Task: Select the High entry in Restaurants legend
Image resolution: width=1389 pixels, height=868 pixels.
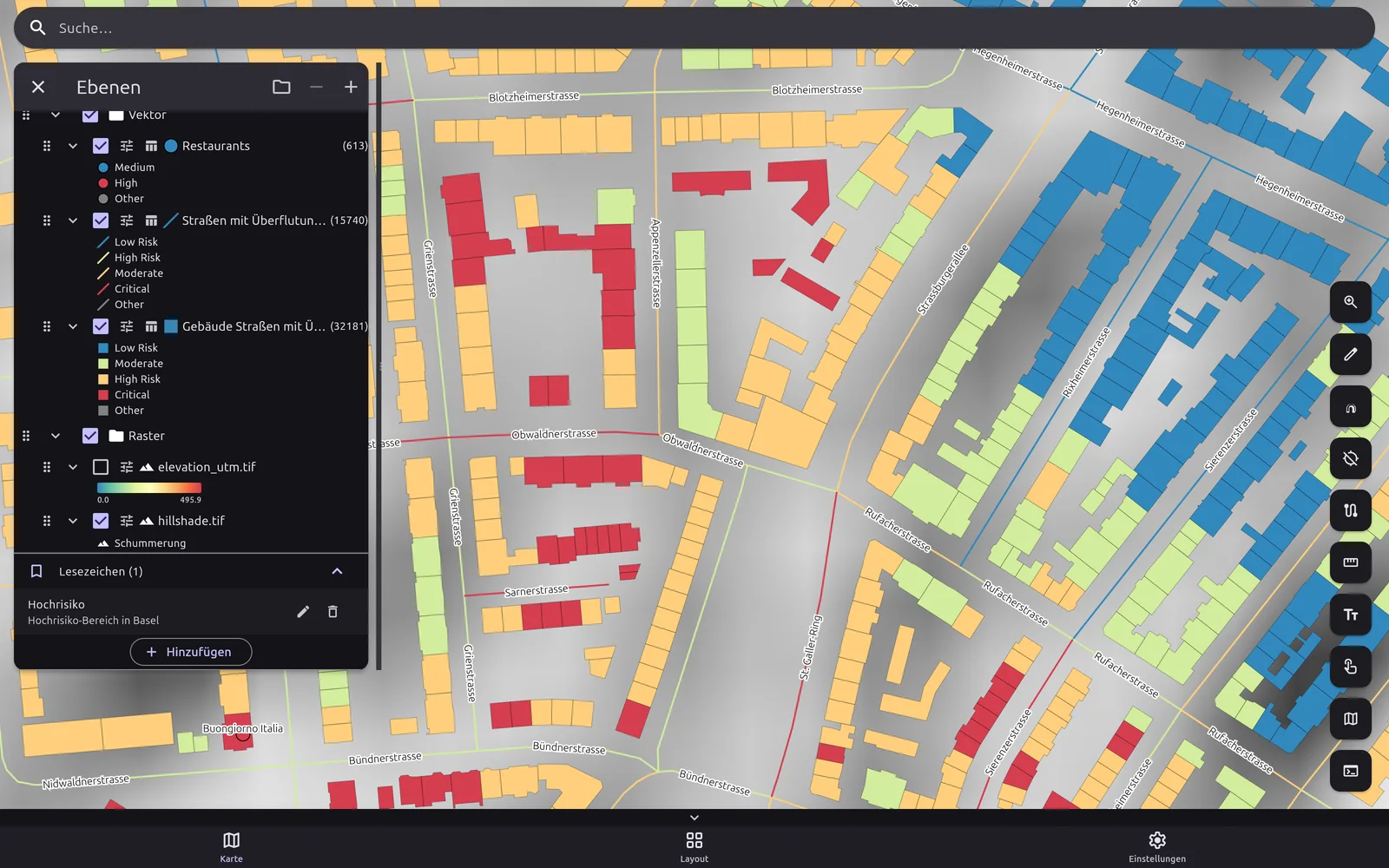Action: pyautogui.click(x=126, y=183)
